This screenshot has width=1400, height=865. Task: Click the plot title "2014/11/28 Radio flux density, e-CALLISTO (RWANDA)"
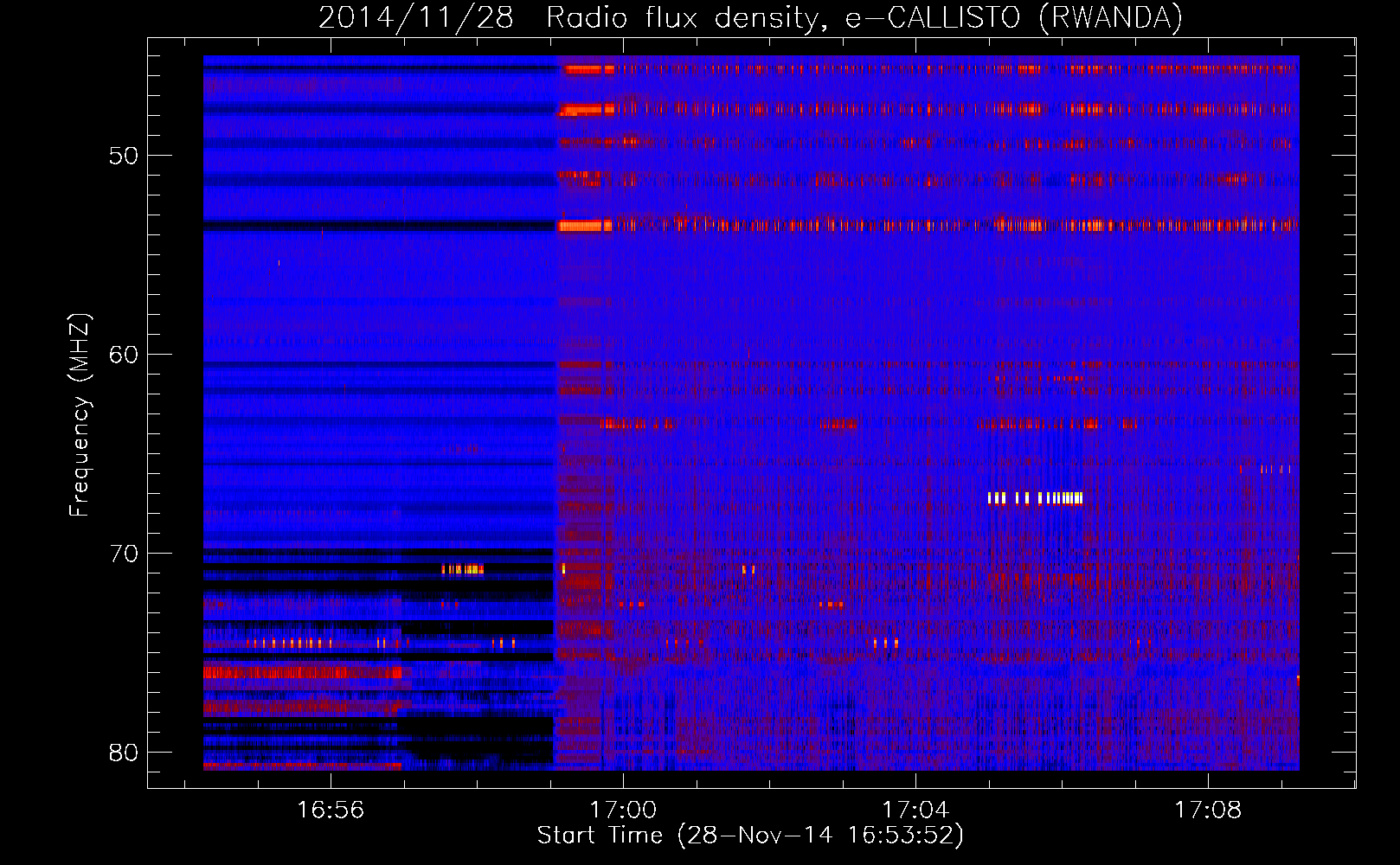(750, 17)
